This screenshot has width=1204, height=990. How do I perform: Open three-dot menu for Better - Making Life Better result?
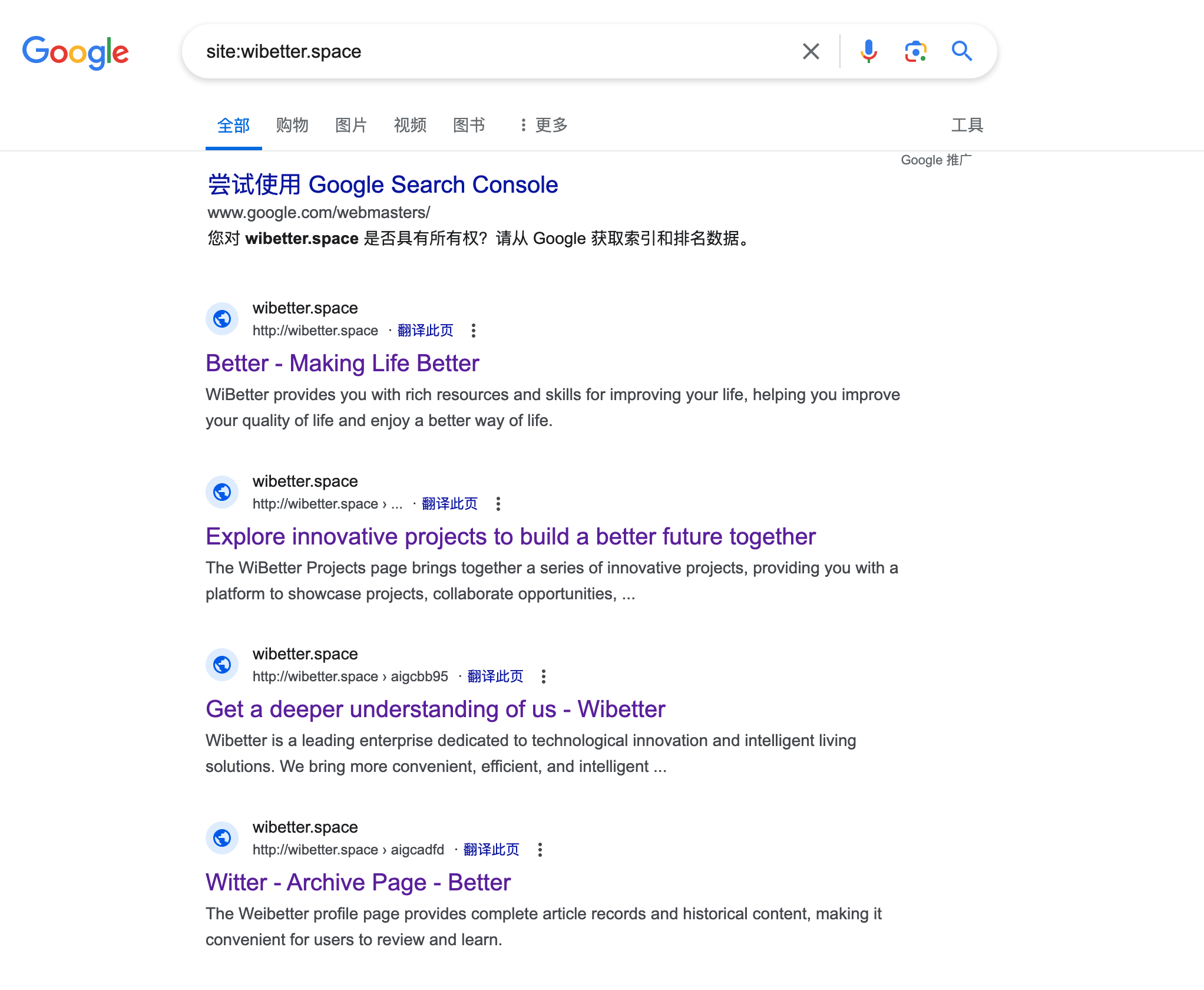(473, 330)
